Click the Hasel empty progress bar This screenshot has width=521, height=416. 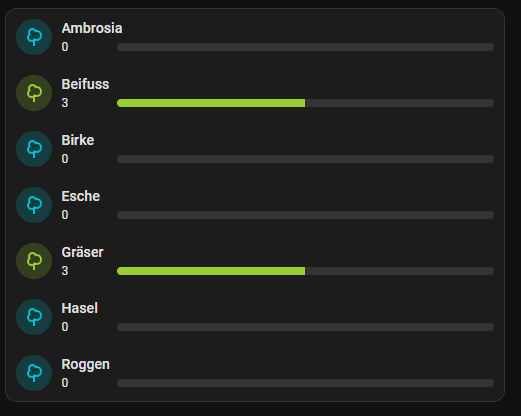pos(305,327)
